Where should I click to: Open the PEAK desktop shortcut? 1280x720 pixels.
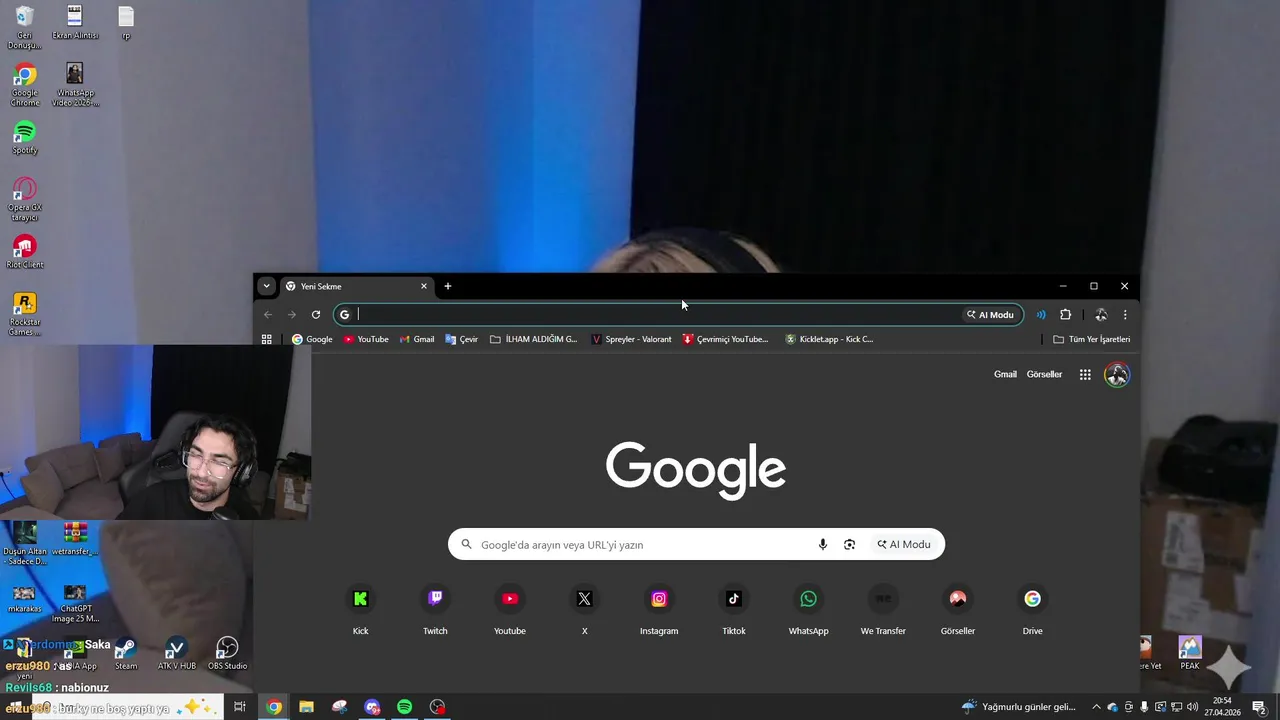click(x=1189, y=654)
